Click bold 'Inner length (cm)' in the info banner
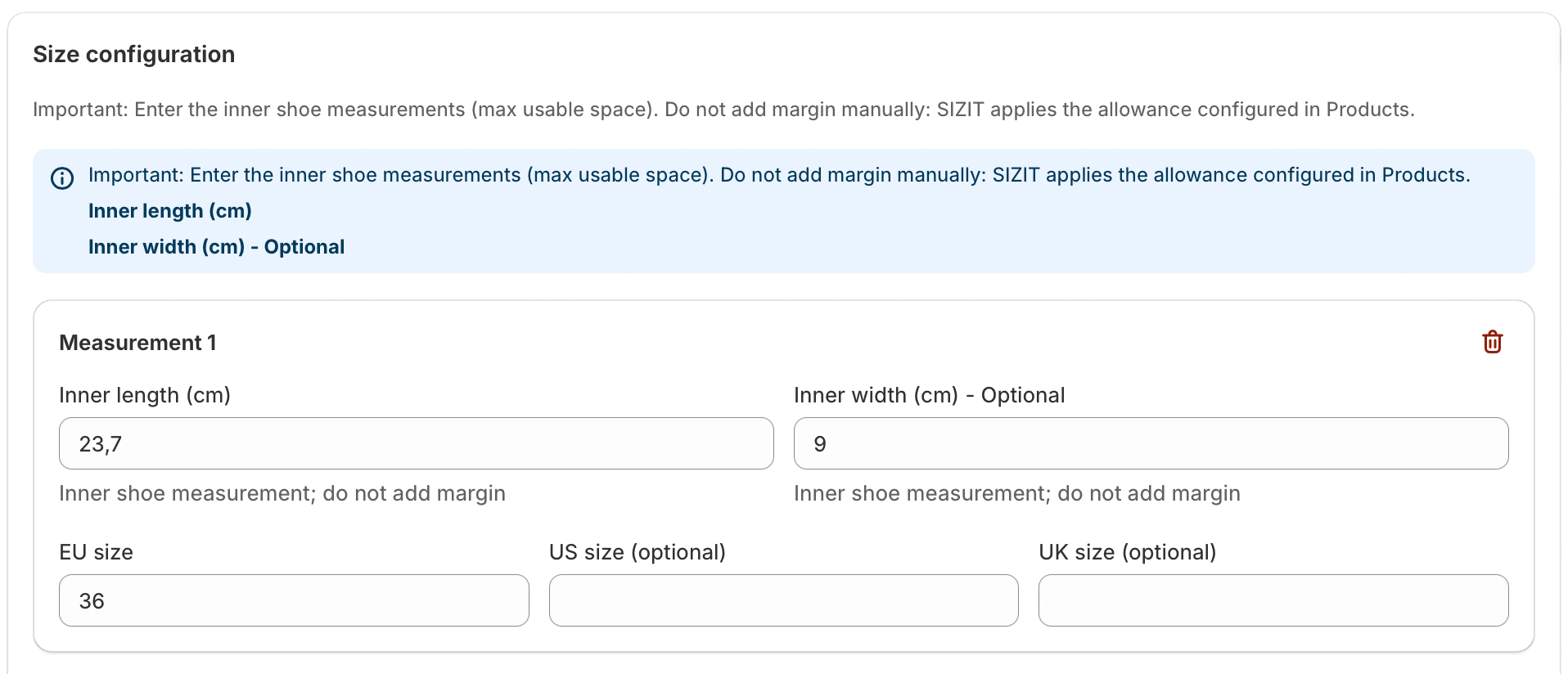The image size is (1568, 674). 169,211
